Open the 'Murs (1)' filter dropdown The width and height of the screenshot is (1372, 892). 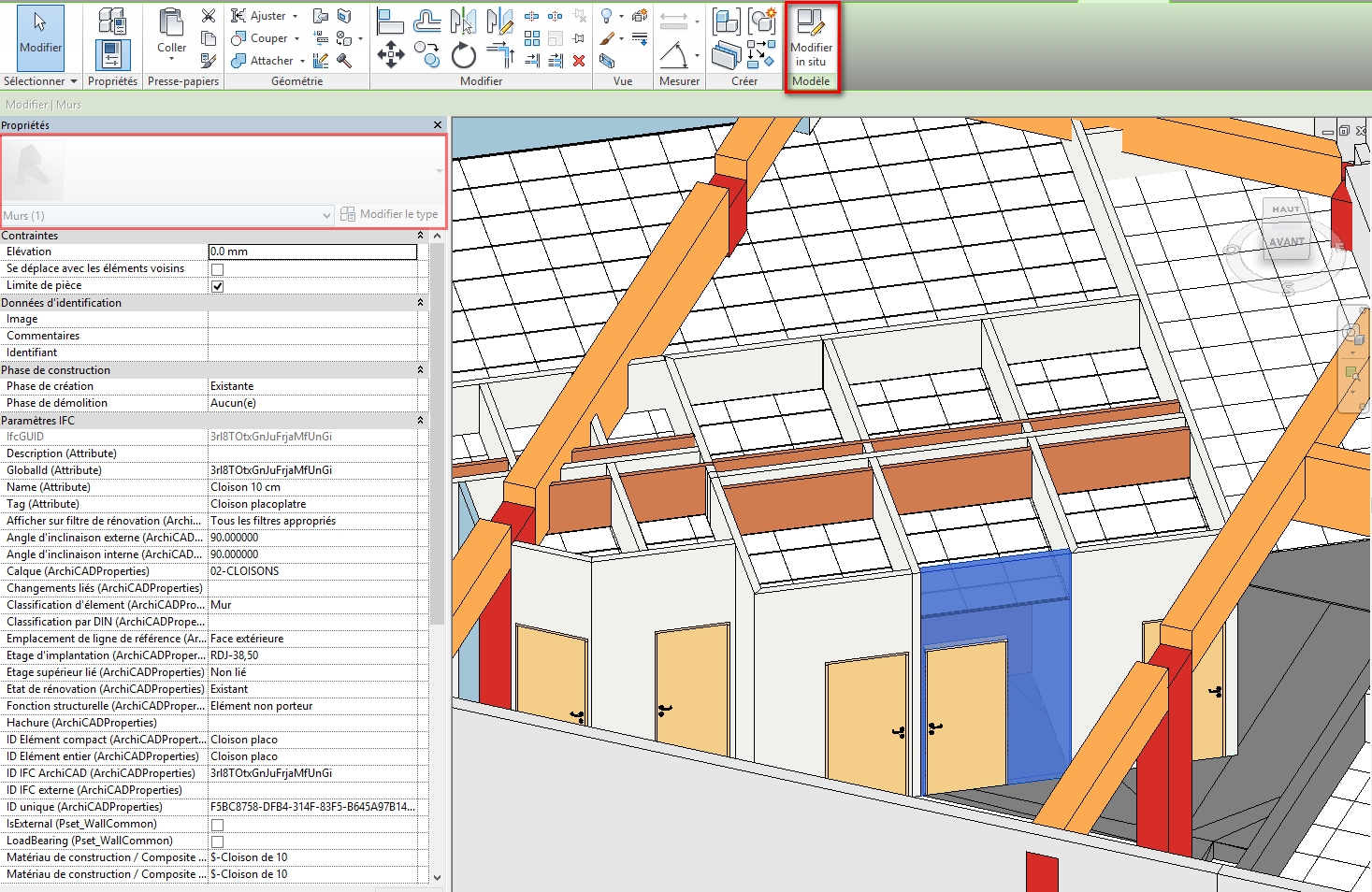coord(326,216)
